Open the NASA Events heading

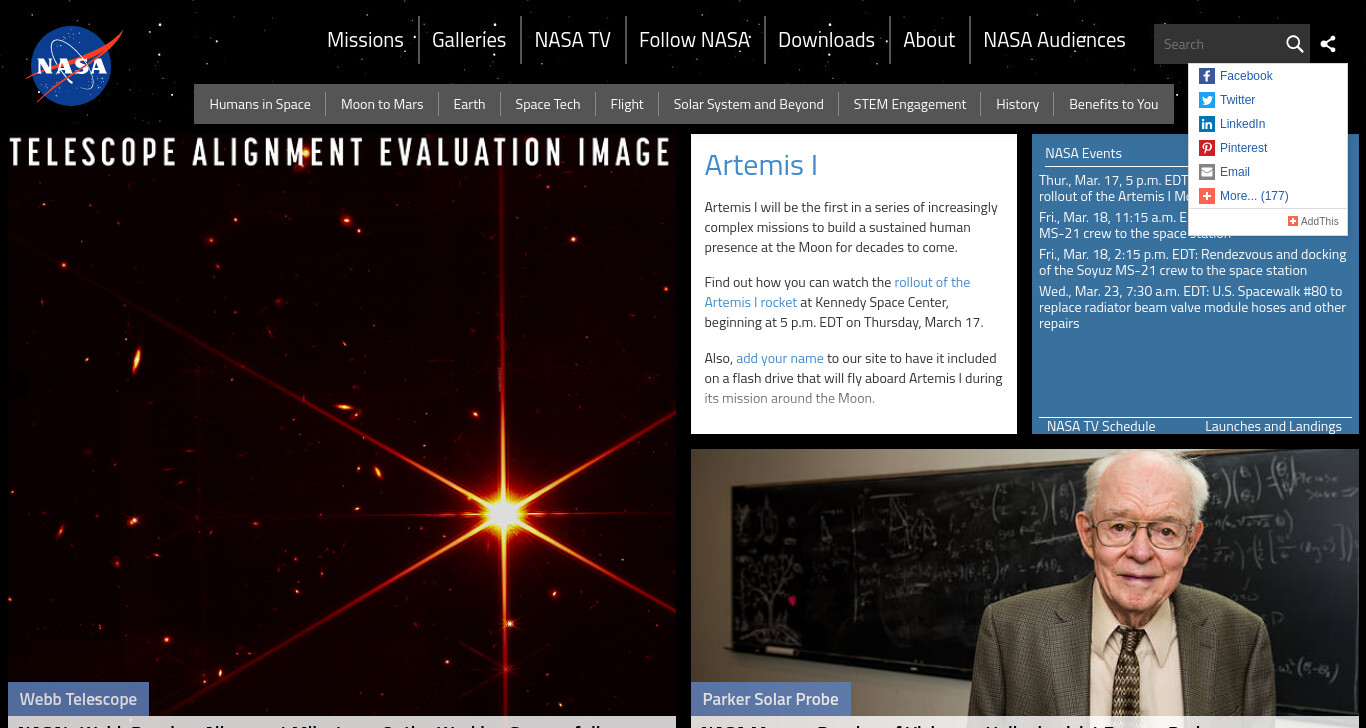coord(1083,153)
